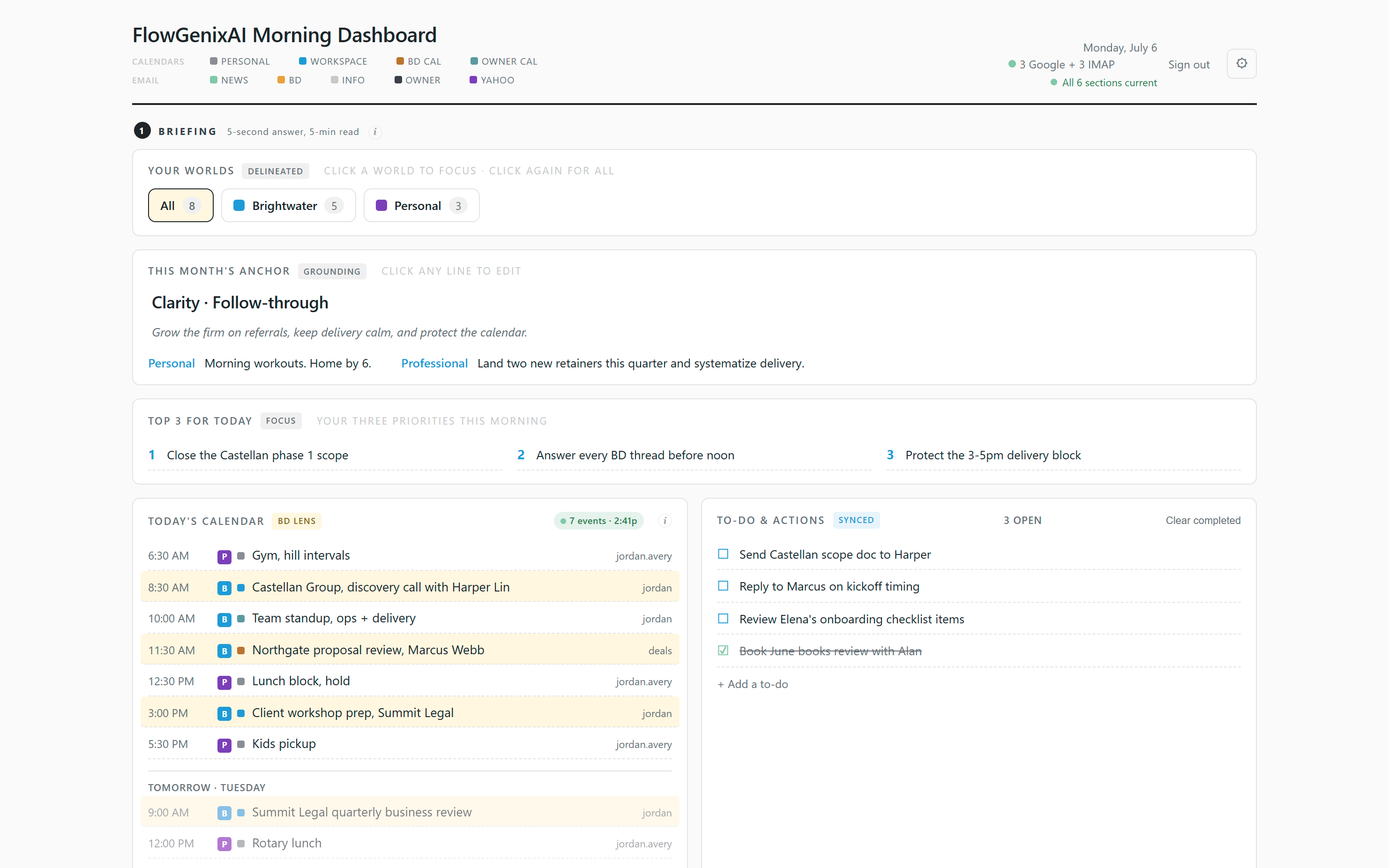Click the BD LENS badge
This screenshot has width=1389, height=868.
click(296, 521)
